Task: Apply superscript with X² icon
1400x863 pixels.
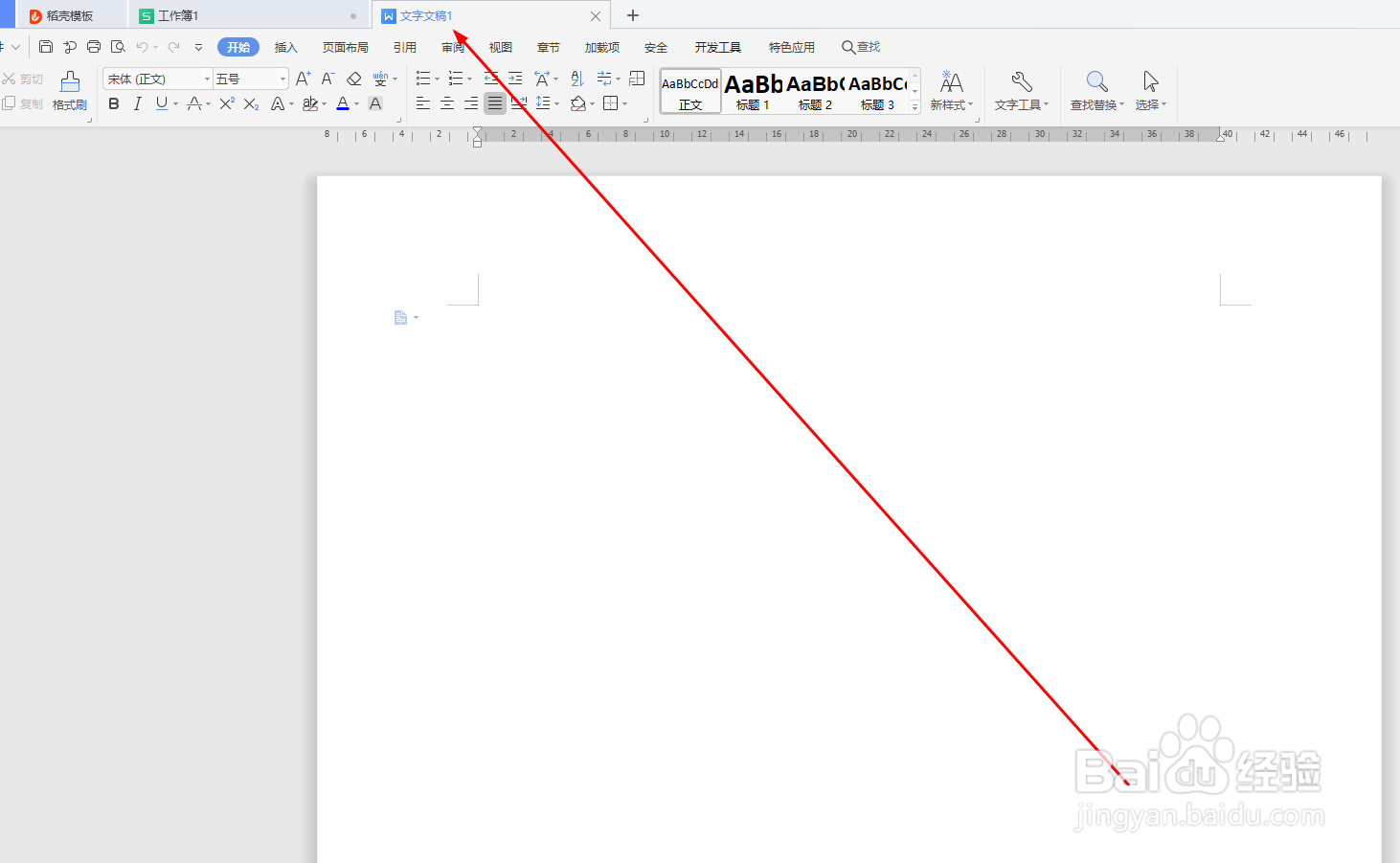Action: pyautogui.click(x=227, y=103)
